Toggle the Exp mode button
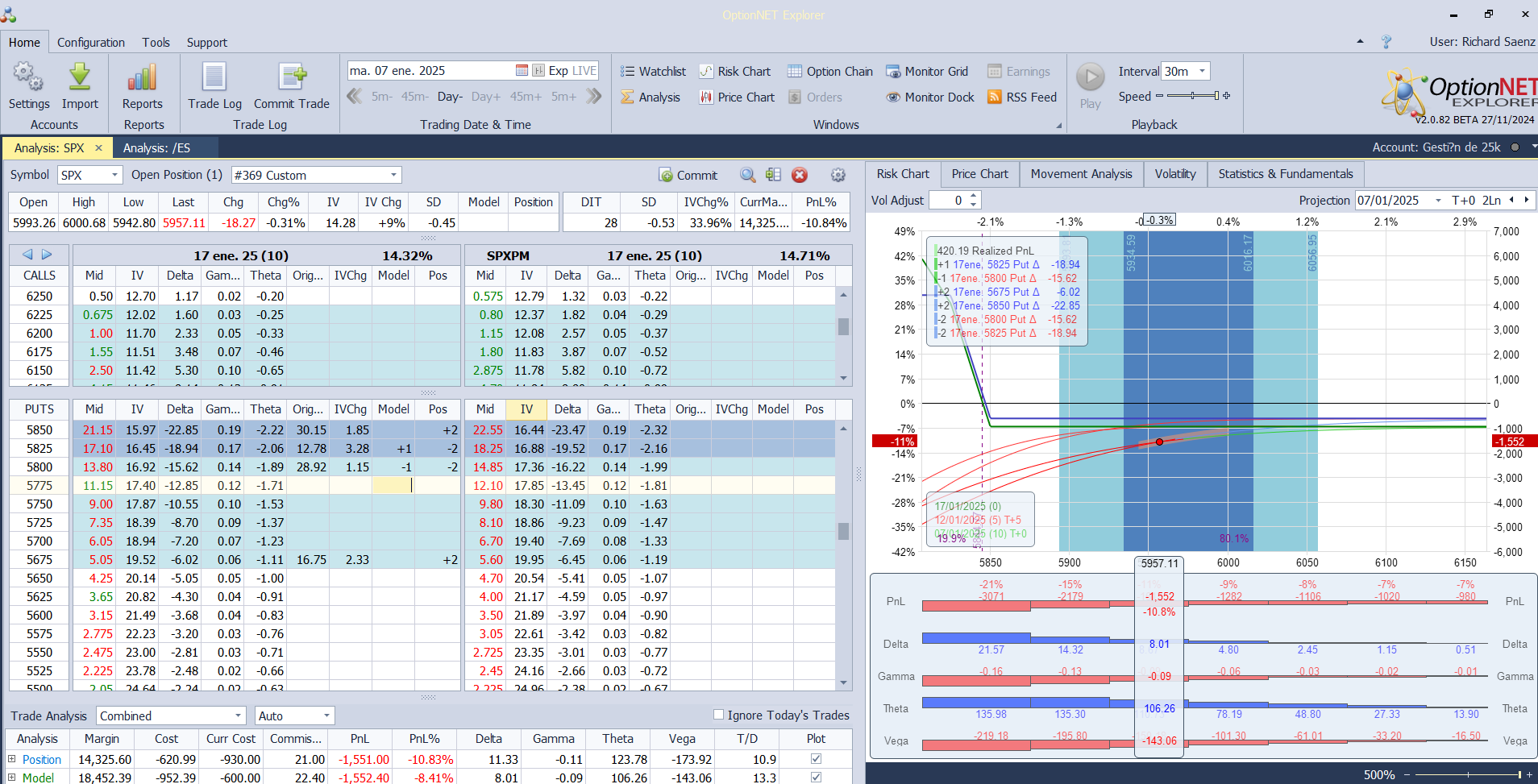This screenshot has height=784, width=1538. point(558,71)
